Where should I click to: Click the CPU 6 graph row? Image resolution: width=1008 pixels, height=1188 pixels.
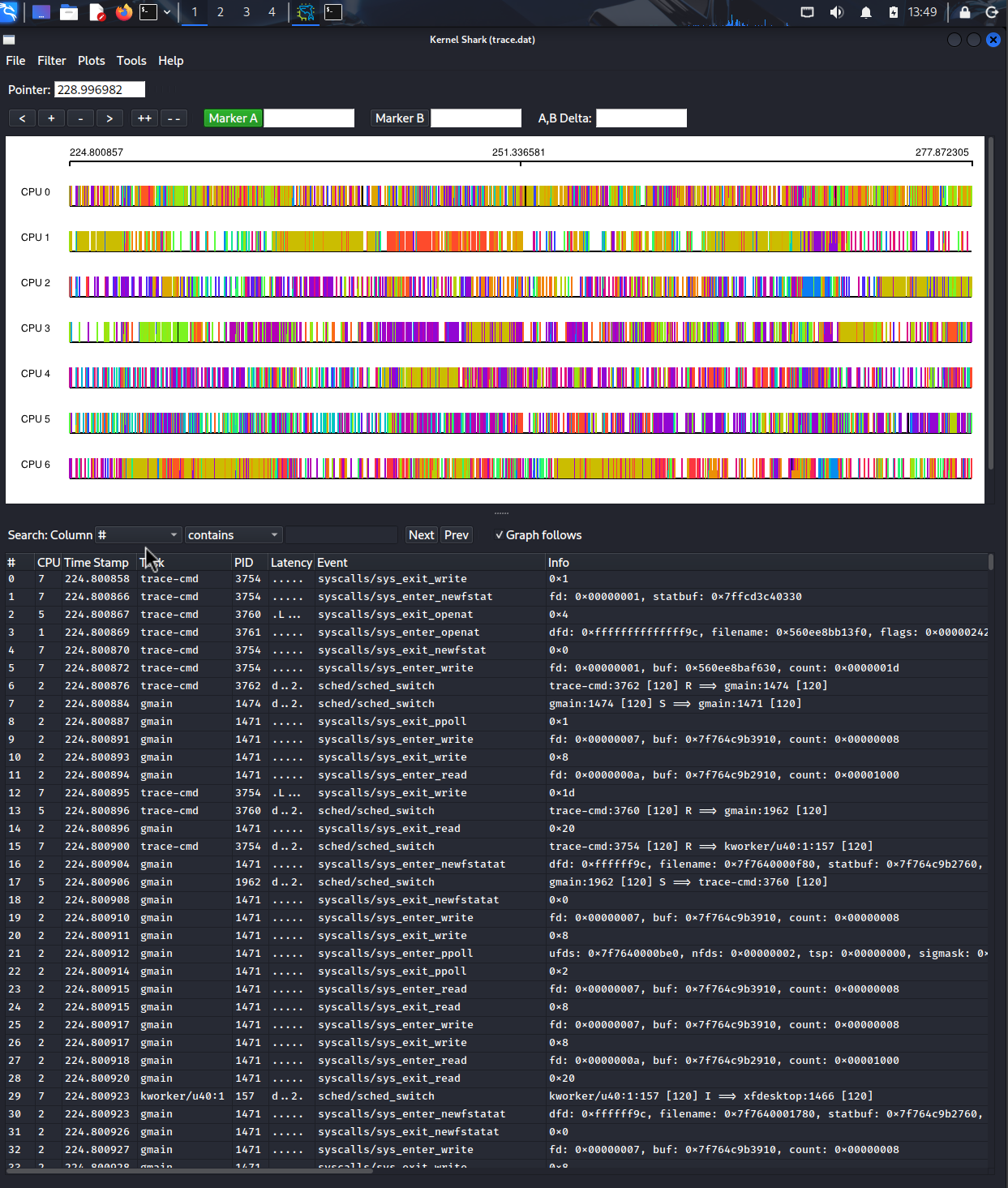(521, 468)
